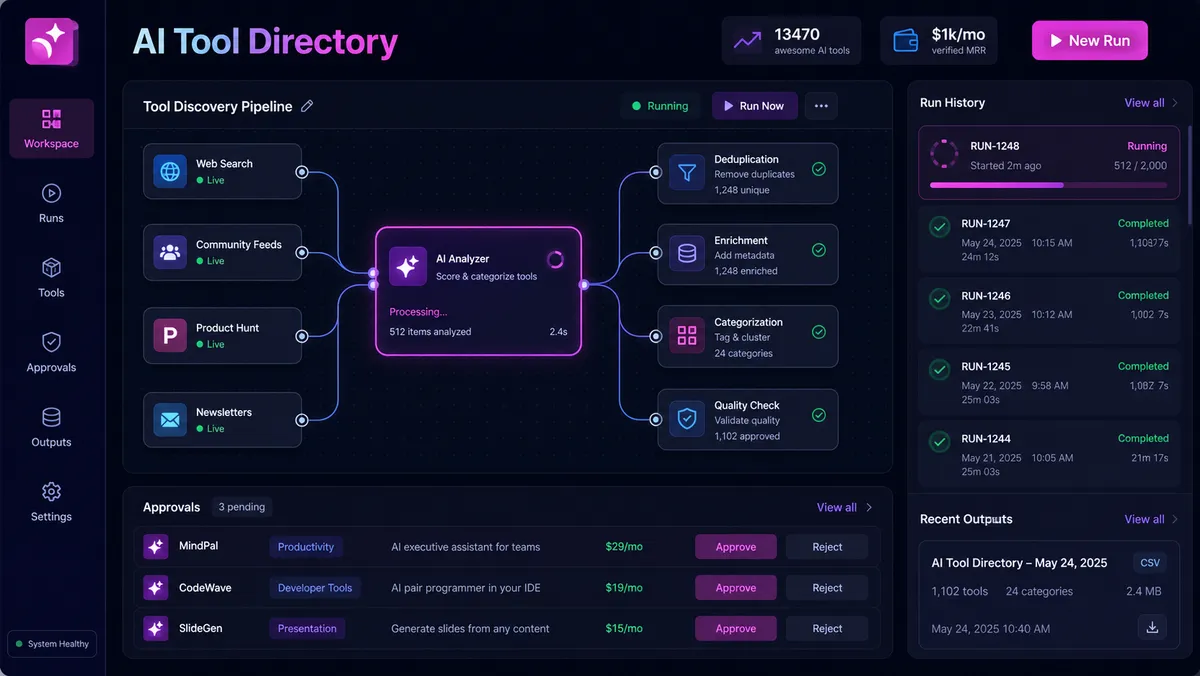Click the CodeWave tool icon

155,588
